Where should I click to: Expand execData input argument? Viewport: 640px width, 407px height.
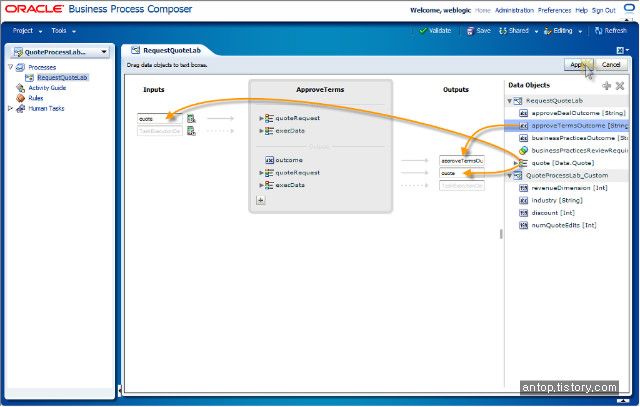(261, 131)
